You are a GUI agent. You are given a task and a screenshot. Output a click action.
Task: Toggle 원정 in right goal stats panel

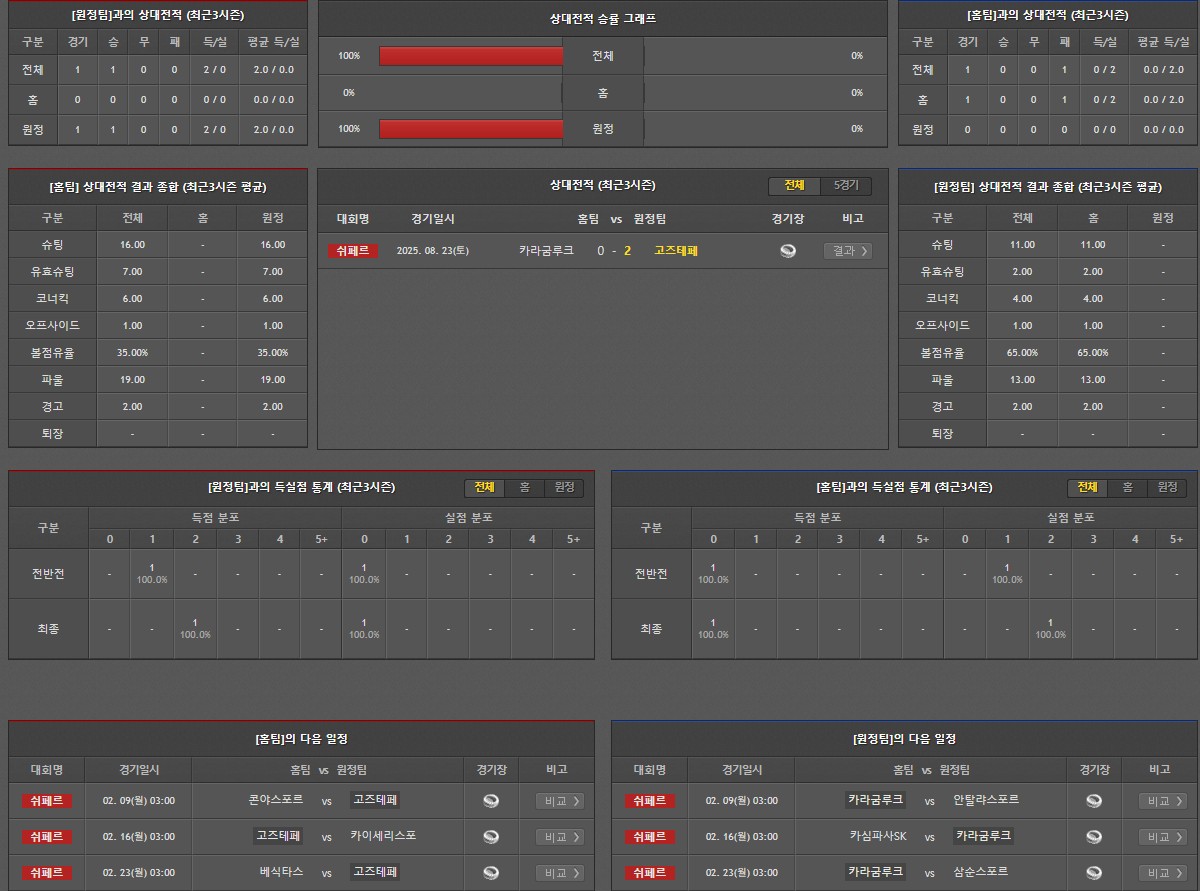[x=1166, y=487]
